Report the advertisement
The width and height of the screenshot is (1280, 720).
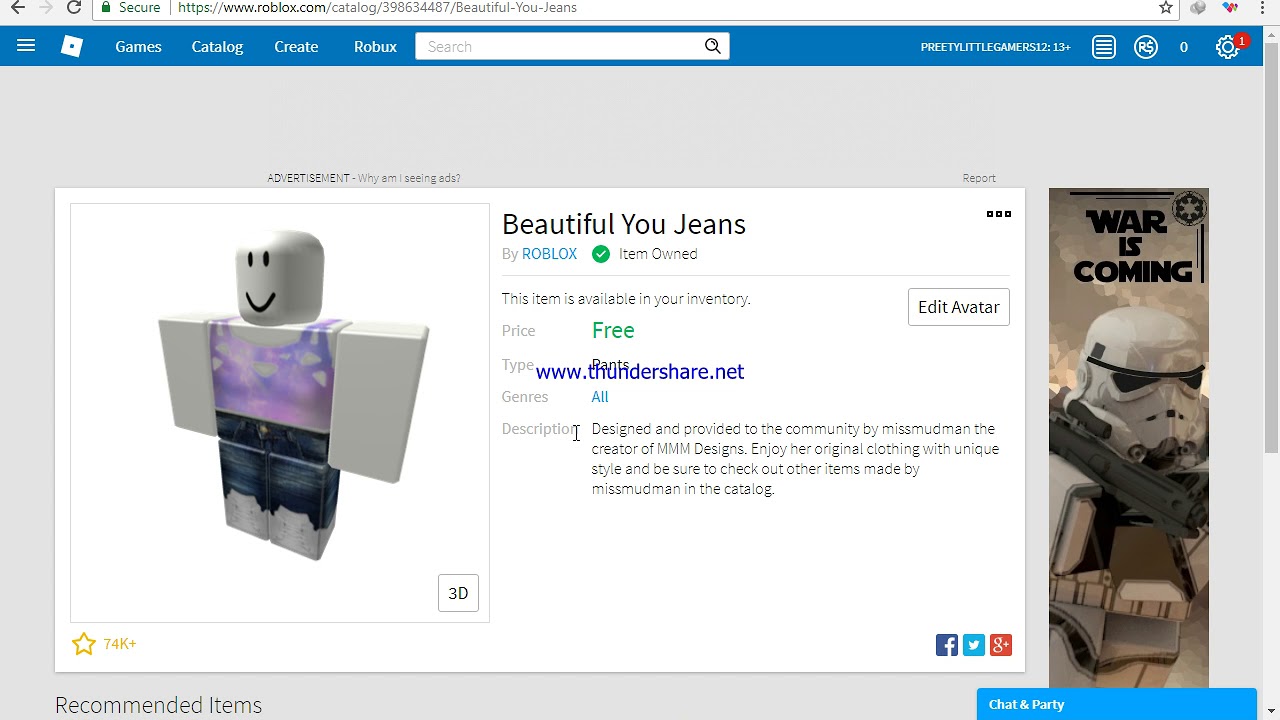click(979, 178)
